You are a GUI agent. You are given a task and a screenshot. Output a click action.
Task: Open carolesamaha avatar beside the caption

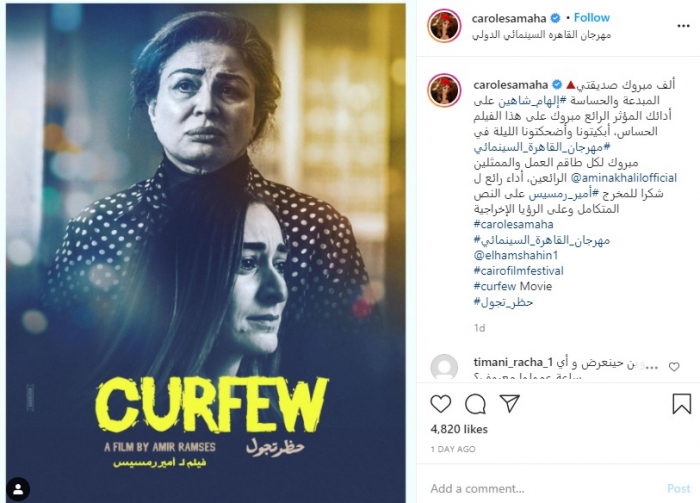click(x=444, y=91)
